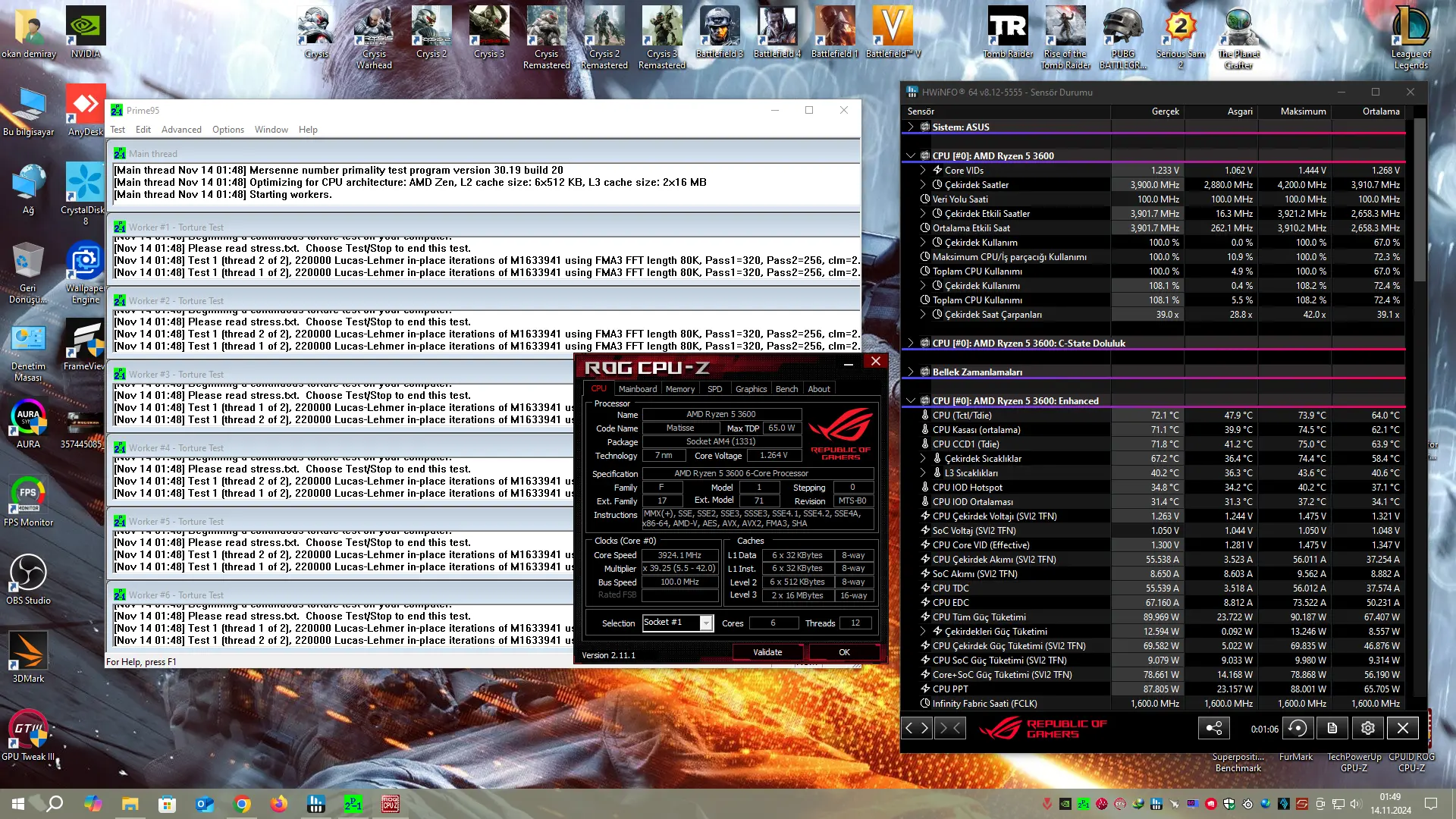Expand the Core VIDs row
This screenshot has height=819, width=1456.
point(923,170)
